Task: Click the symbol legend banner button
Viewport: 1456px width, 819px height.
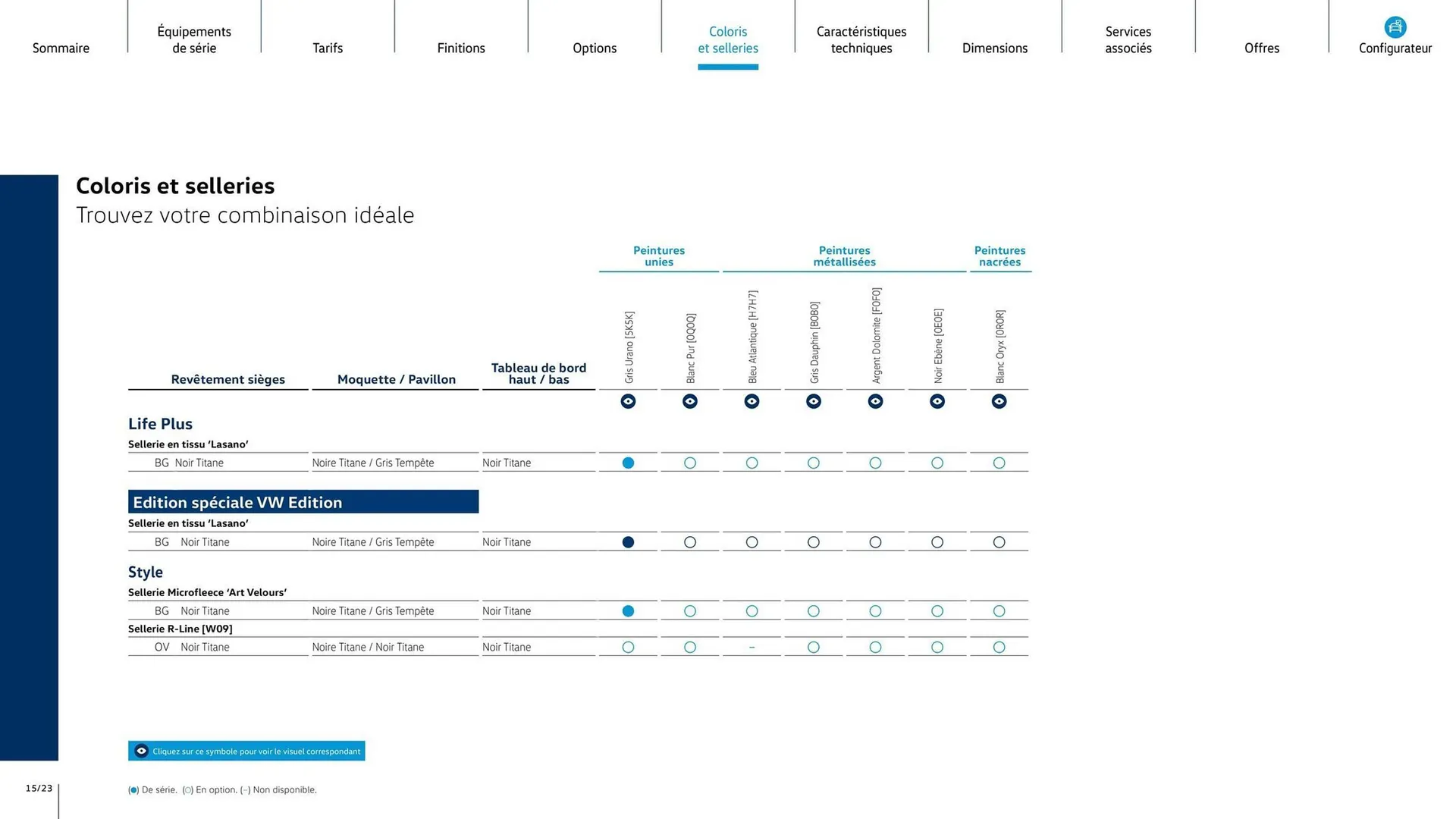Action: point(246,751)
